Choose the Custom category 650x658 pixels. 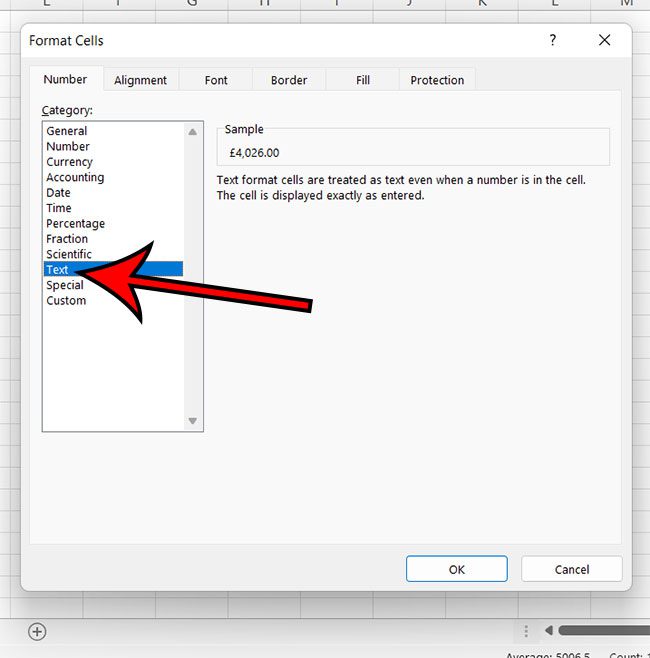66,300
